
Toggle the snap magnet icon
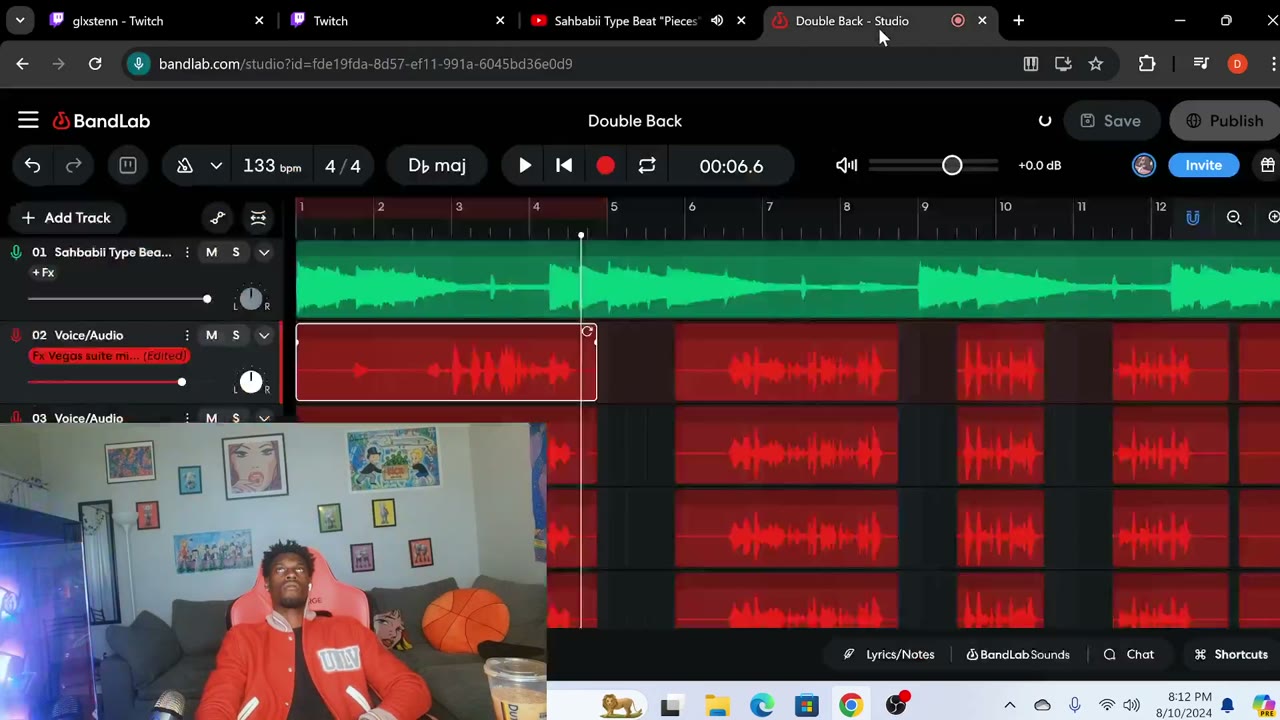coord(1192,218)
